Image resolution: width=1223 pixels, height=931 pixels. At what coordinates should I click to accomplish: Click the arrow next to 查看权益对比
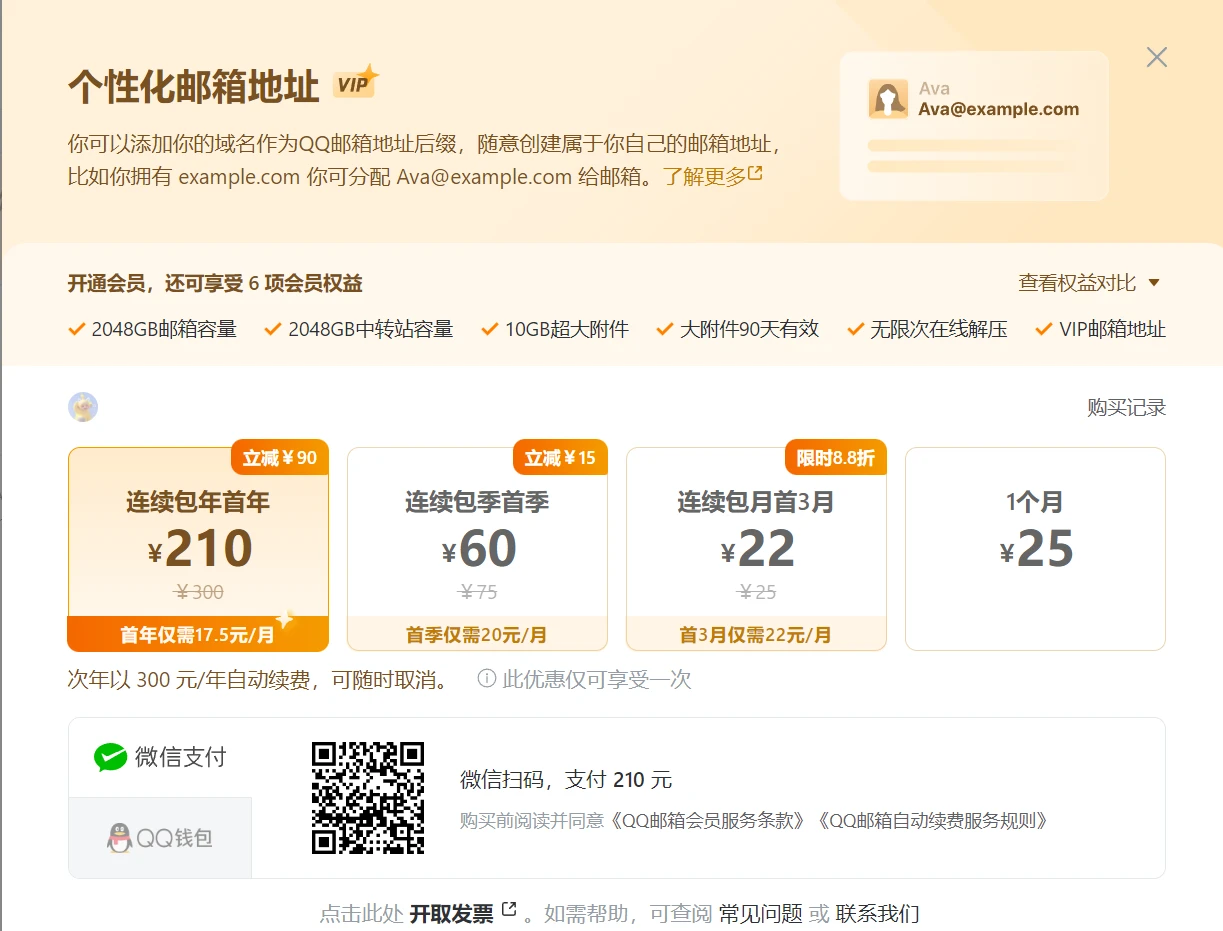pos(1153,283)
